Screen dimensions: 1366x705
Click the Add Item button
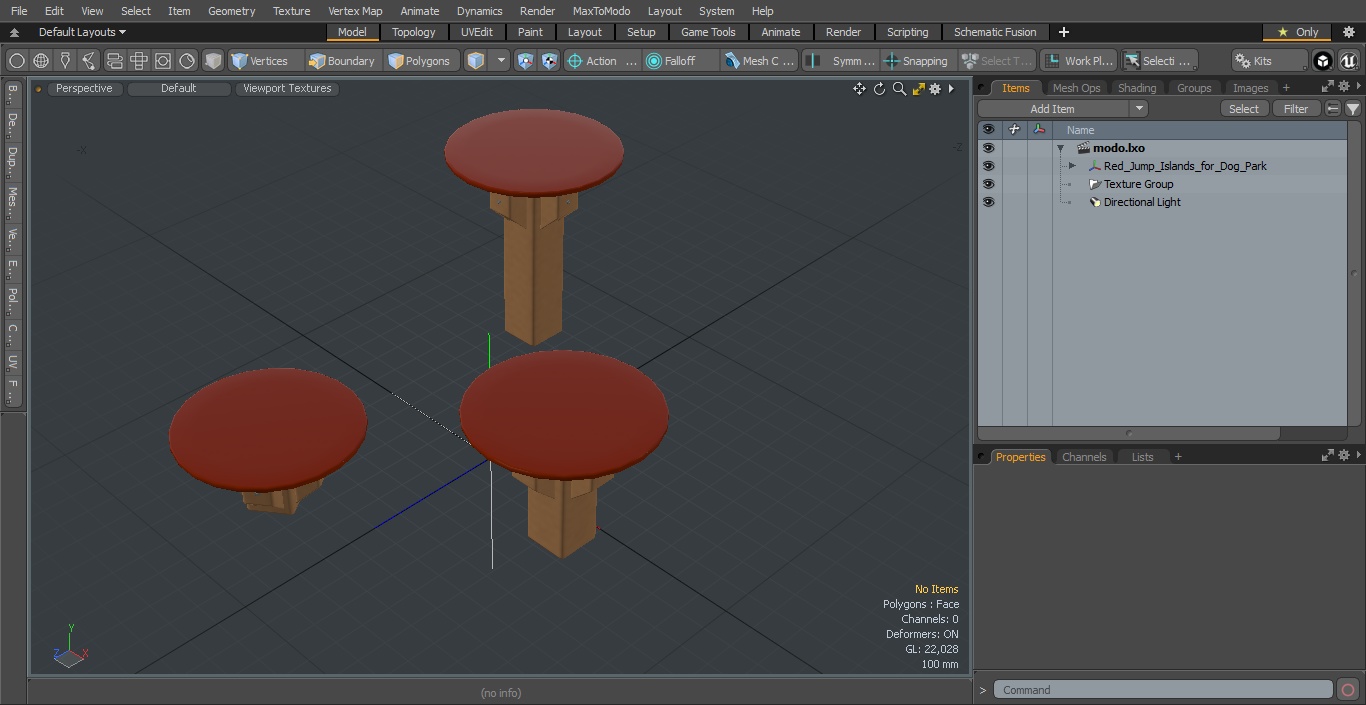coord(1053,109)
